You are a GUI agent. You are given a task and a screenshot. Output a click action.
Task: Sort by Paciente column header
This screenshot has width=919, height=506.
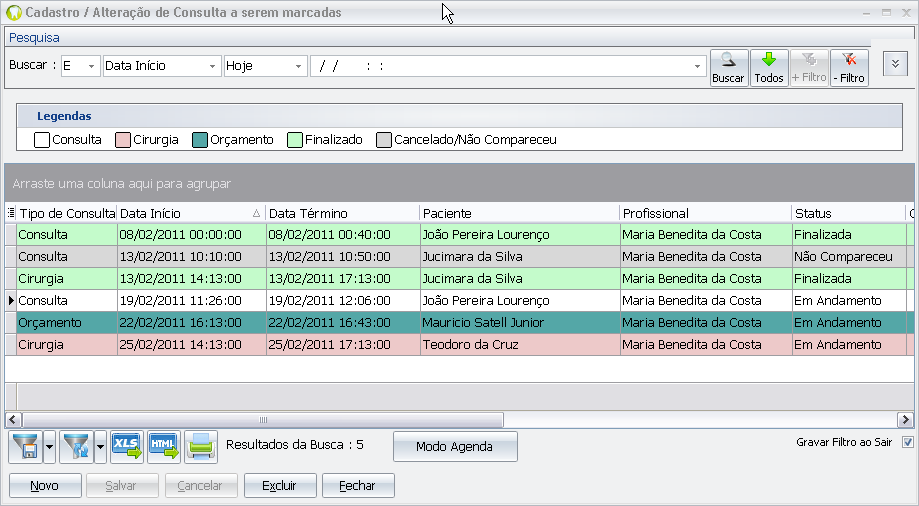[x=519, y=213]
